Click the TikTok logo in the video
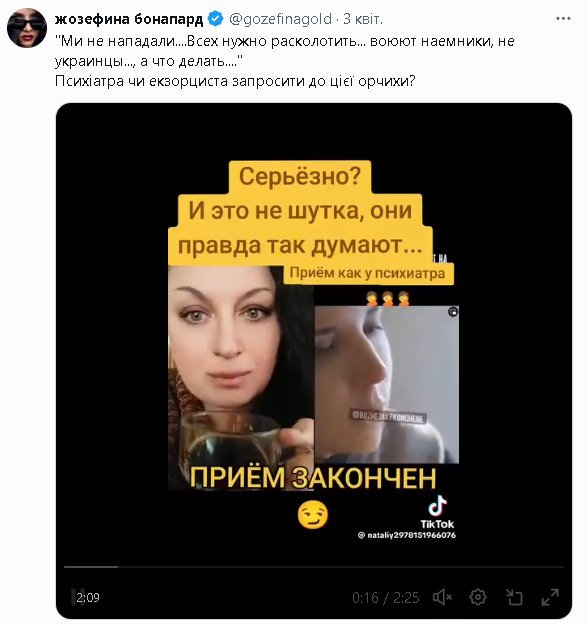Viewport: 587px width, 624px height. [x=437, y=512]
